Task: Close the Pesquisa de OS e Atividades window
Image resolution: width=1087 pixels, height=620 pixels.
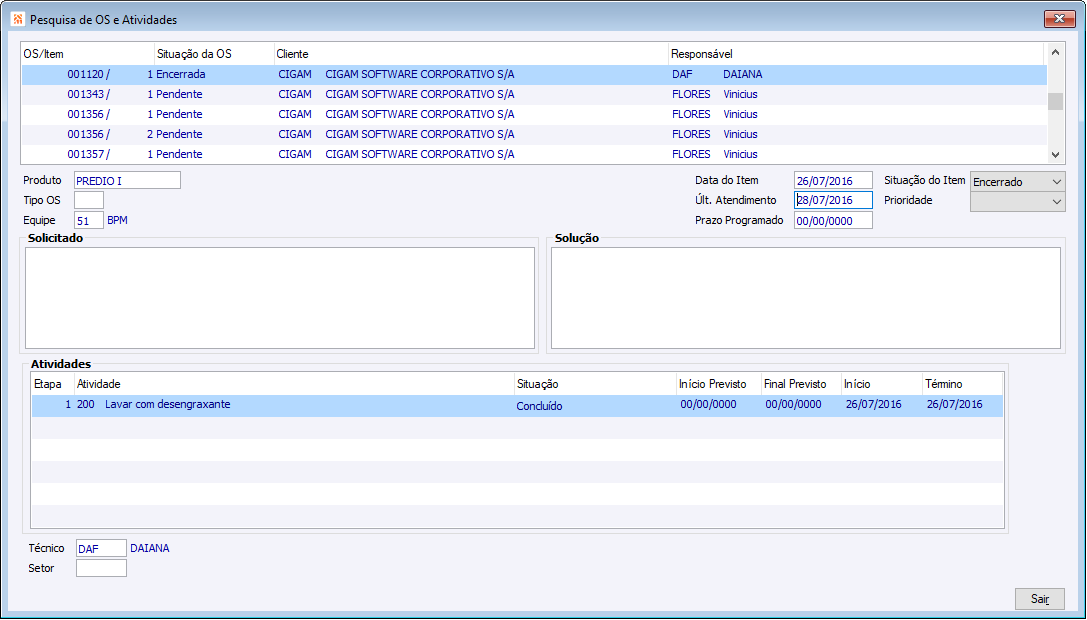Action: pos(1059,19)
